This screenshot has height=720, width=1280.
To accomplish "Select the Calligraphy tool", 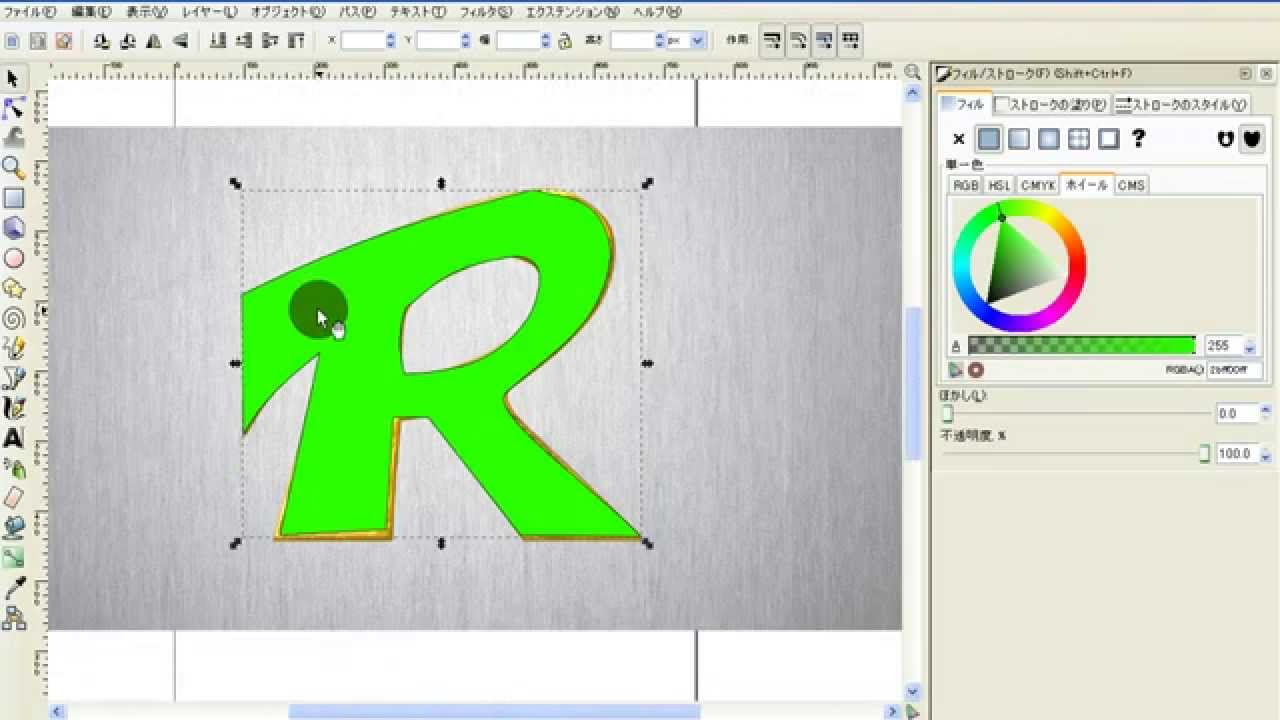I will 13,408.
